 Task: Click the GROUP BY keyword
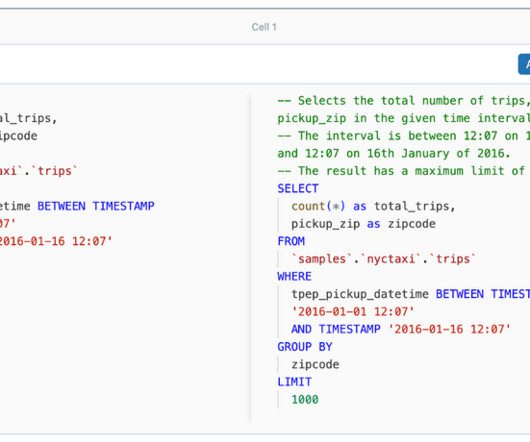click(305, 347)
